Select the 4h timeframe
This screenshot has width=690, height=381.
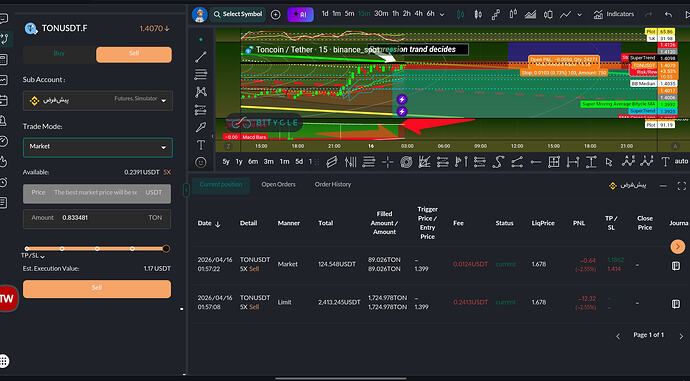pyautogui.click(x=418, y=14)
